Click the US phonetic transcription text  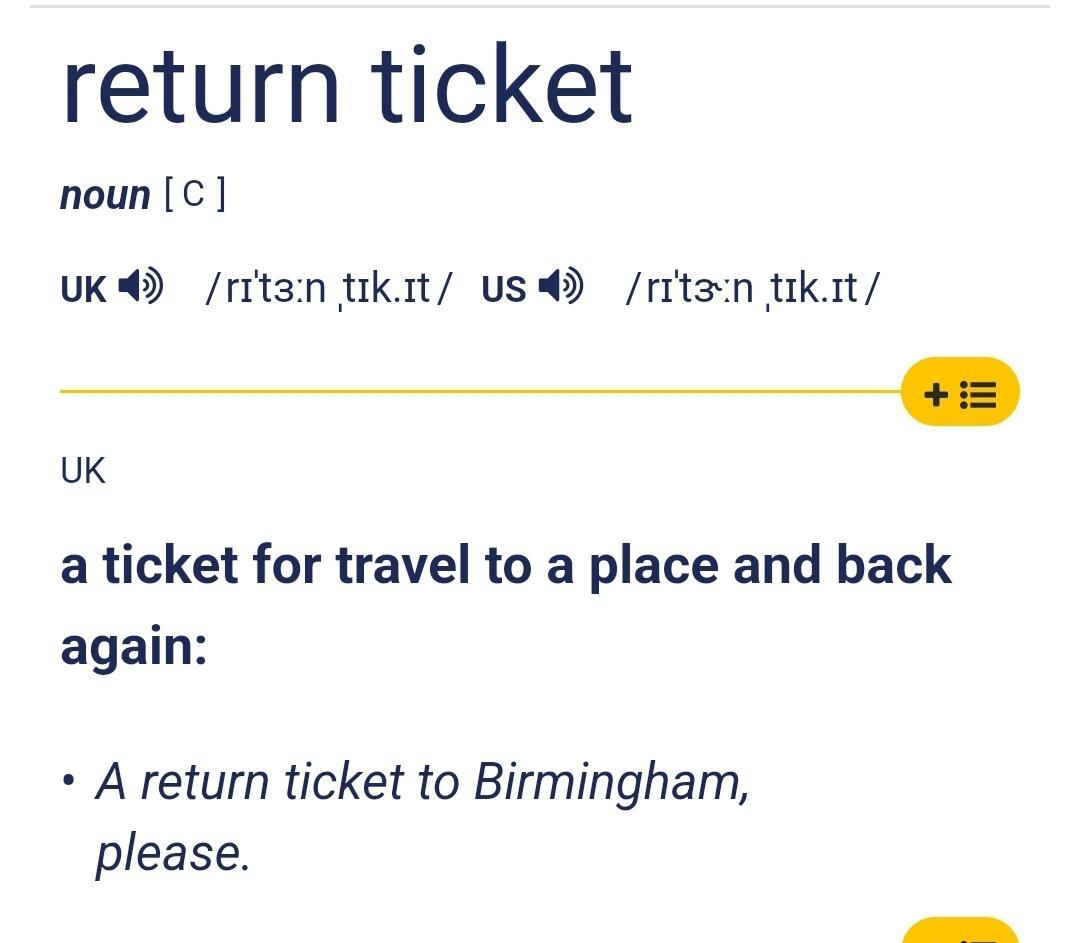(752, 288)
